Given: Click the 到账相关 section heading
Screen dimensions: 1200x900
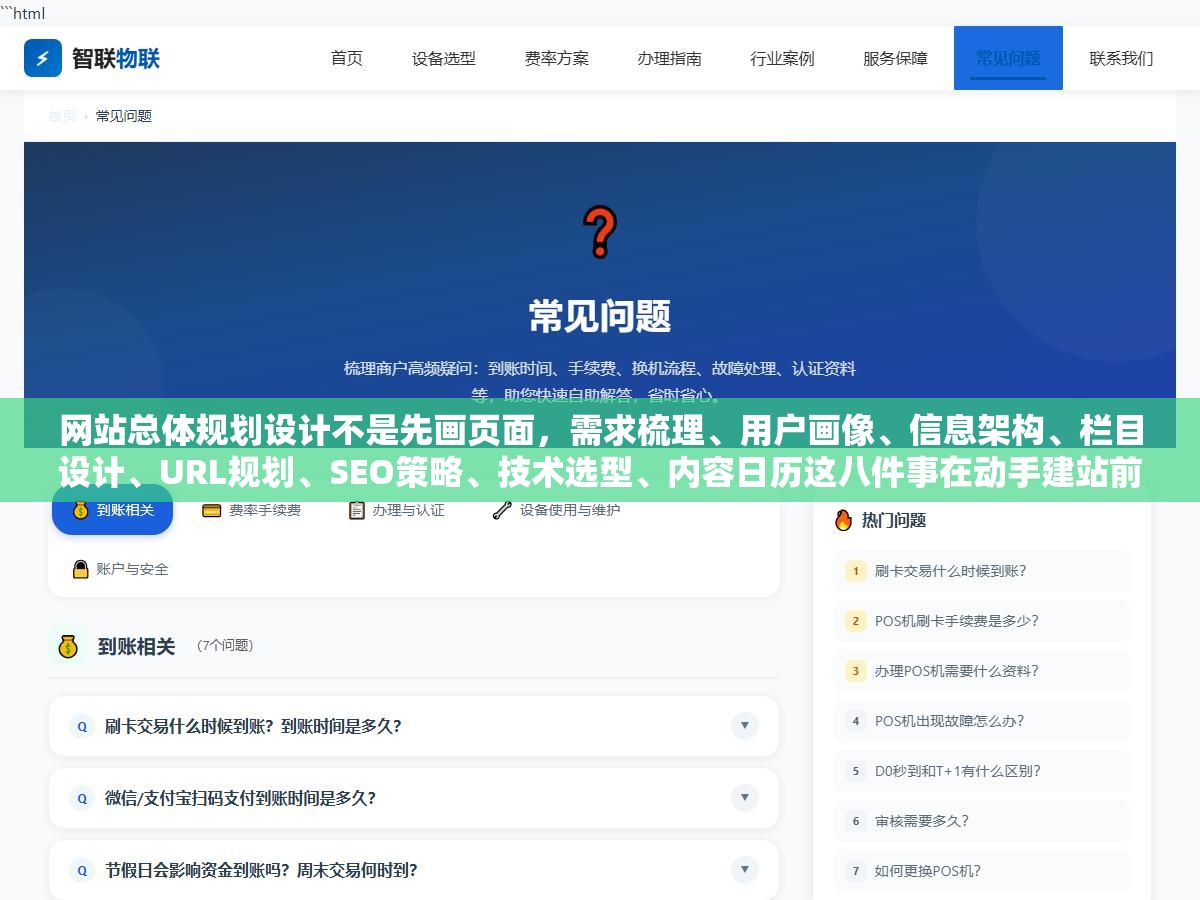Looking at the screenshot, I should tap(136, 646).
